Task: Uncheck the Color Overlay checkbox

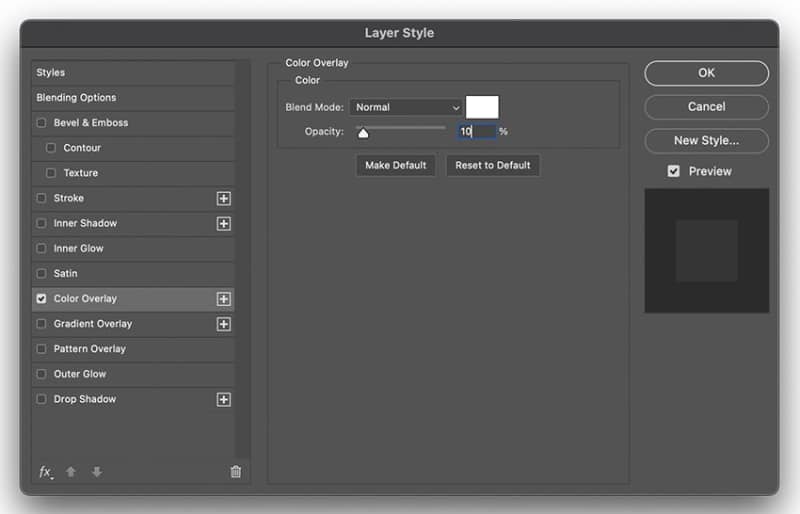Action: tap(41, 299)
